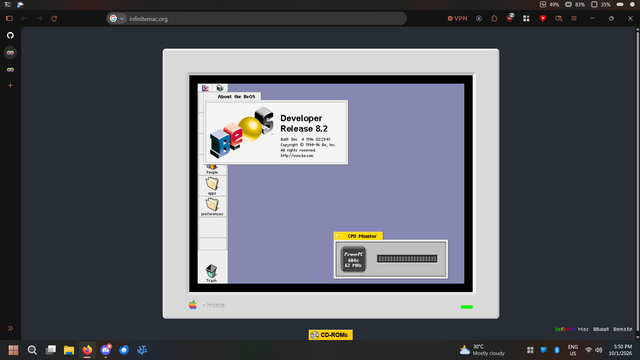
Task: Close the CPU Monitor via its tab box
Action: click(x=338, y=236)
